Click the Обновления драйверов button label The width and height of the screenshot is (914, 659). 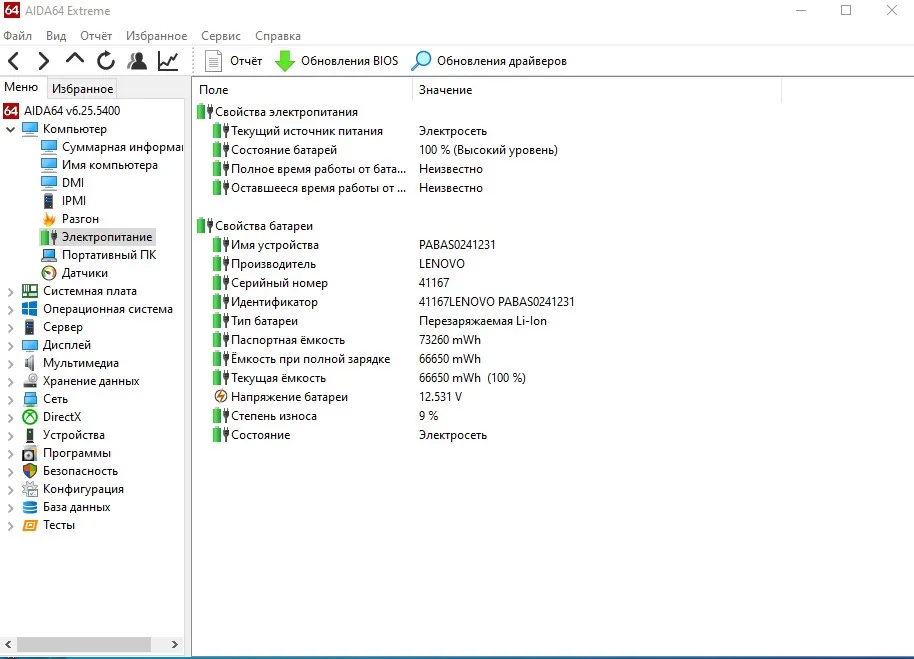click(502, 61)
